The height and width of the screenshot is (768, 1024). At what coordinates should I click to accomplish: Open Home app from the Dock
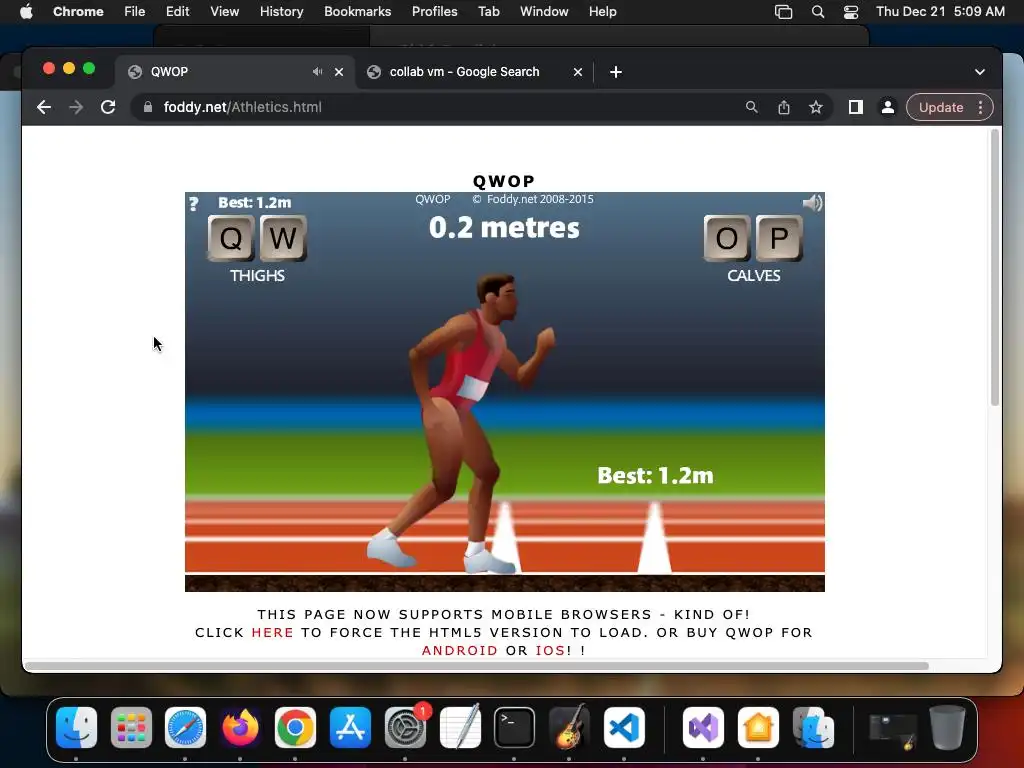coord(758,727)
